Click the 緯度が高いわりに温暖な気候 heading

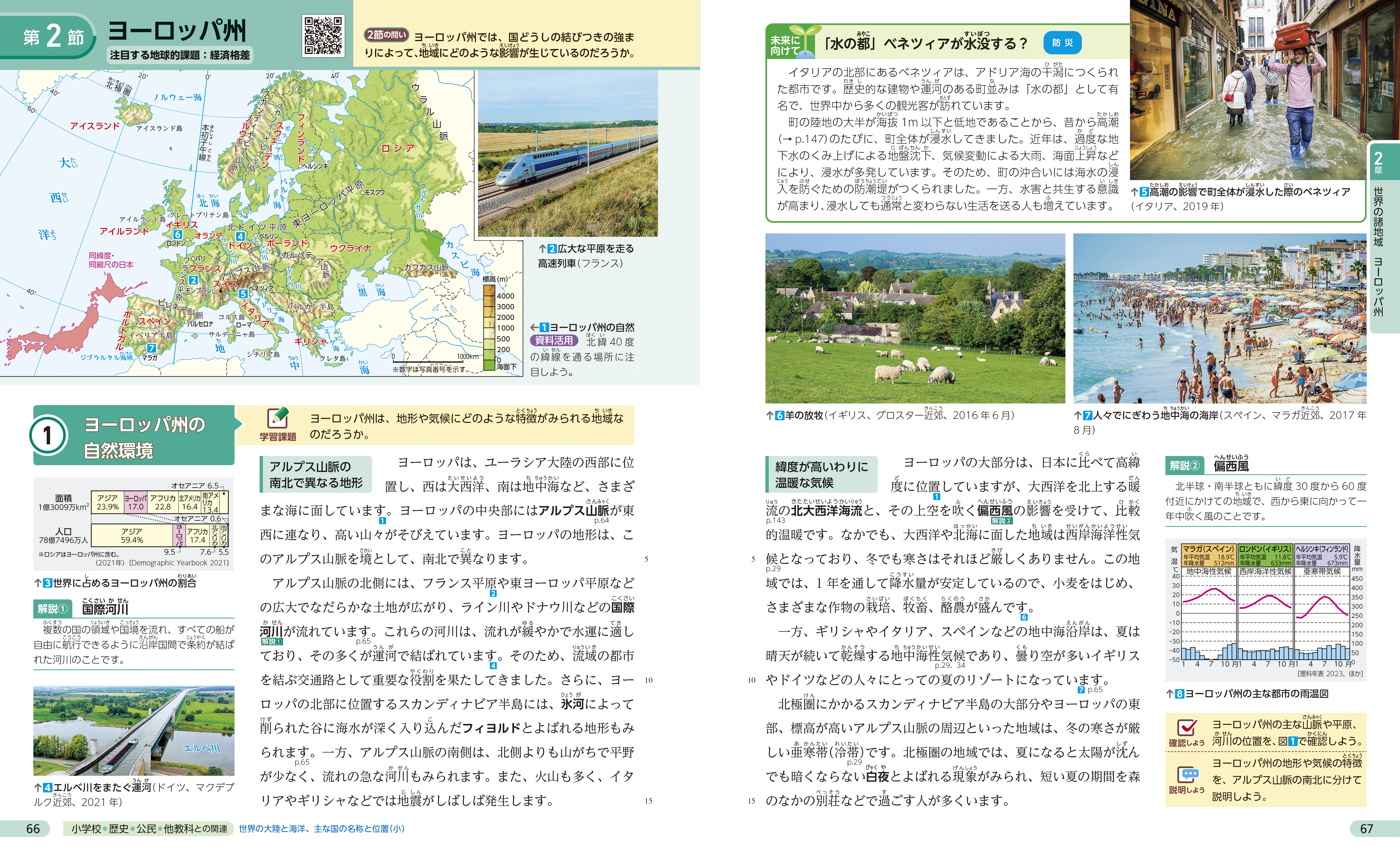[822, 475]
